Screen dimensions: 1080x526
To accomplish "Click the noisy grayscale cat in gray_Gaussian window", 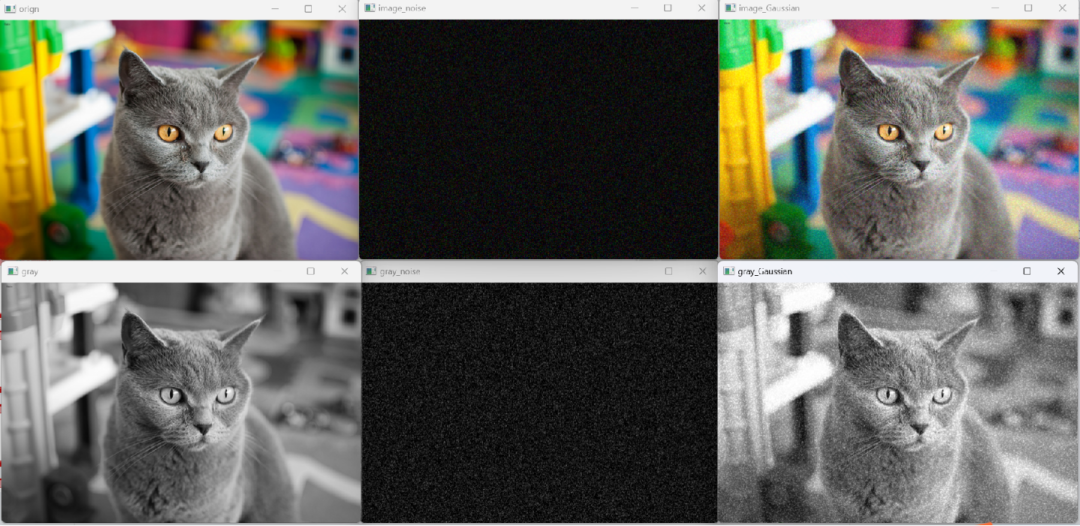I will (898, 403).
